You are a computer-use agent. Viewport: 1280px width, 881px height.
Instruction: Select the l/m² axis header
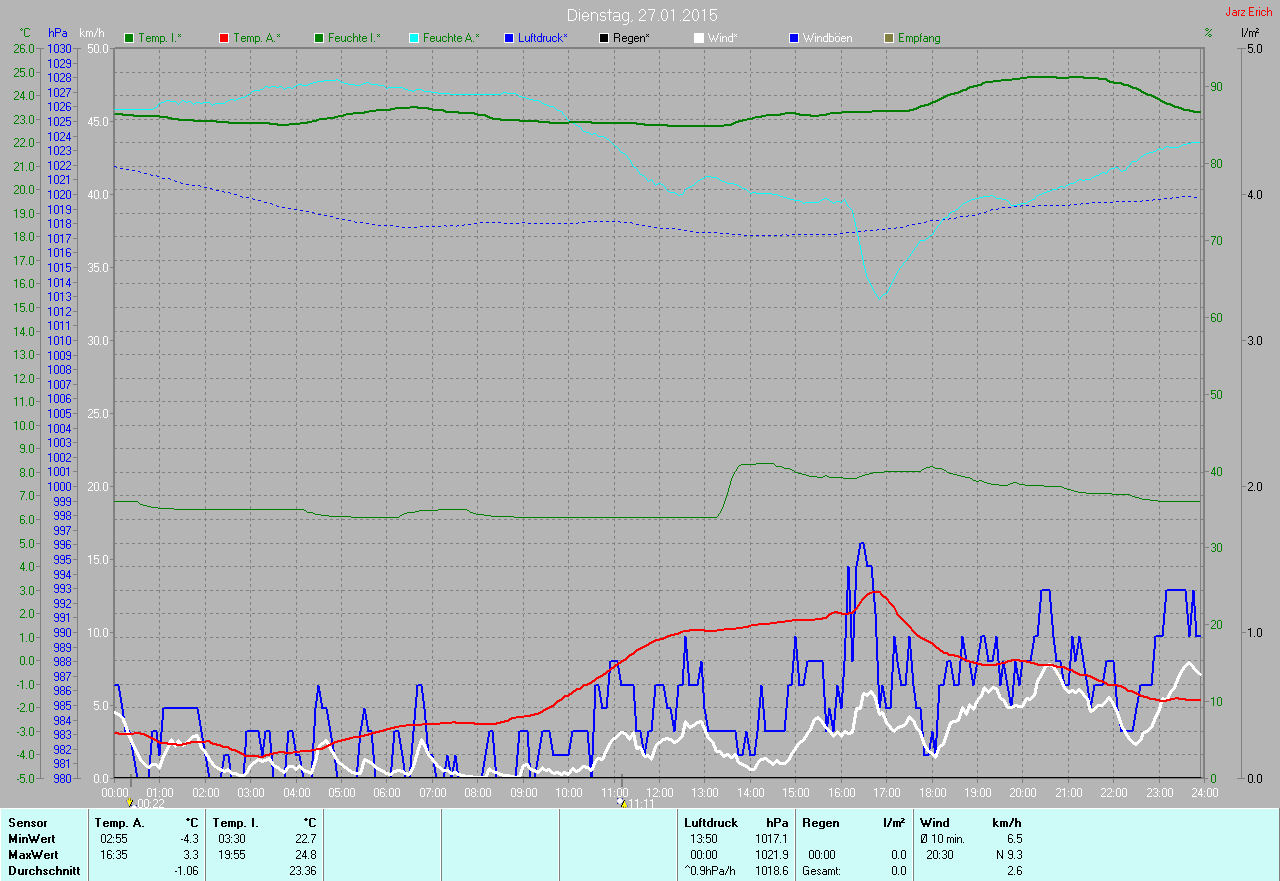click(x=1249, y=33)
